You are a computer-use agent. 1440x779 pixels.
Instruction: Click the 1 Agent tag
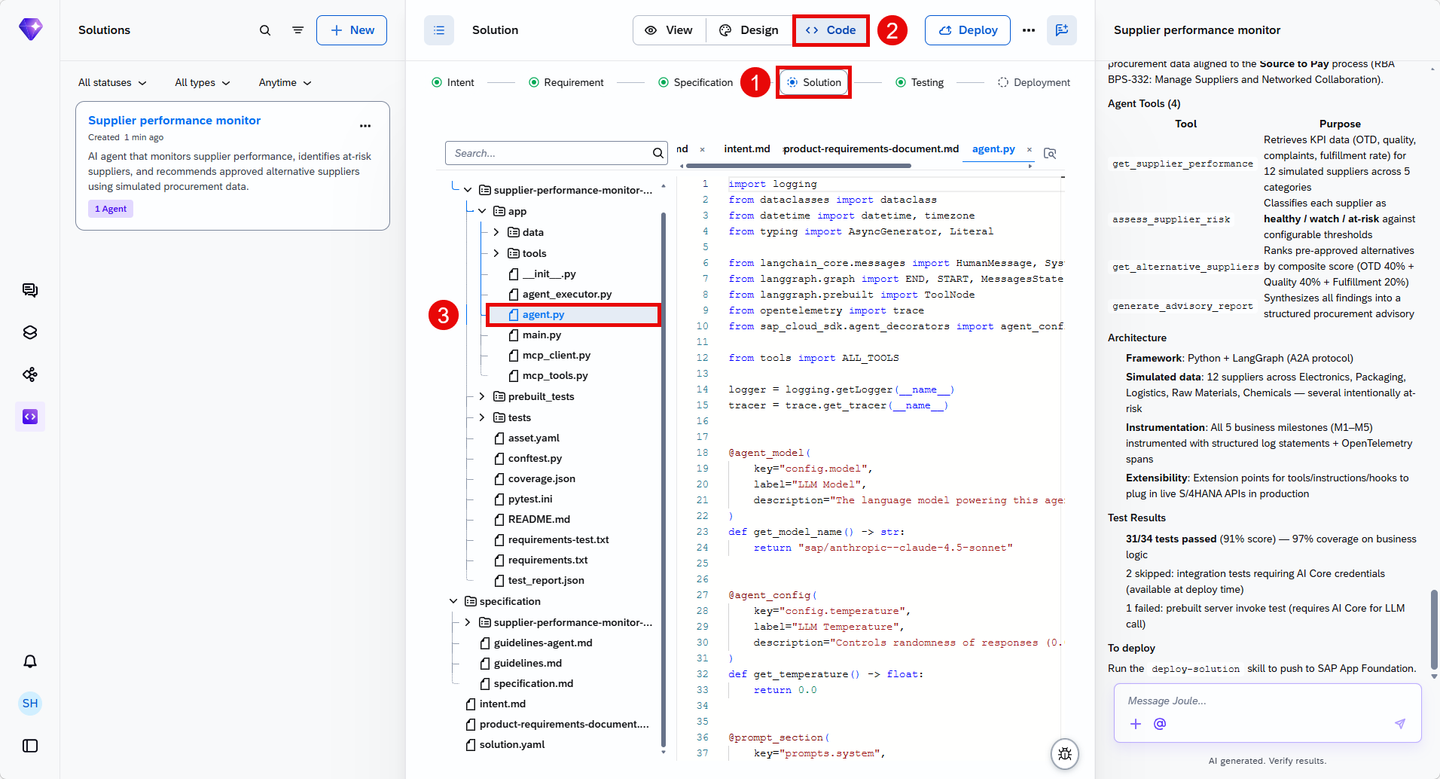110,209
